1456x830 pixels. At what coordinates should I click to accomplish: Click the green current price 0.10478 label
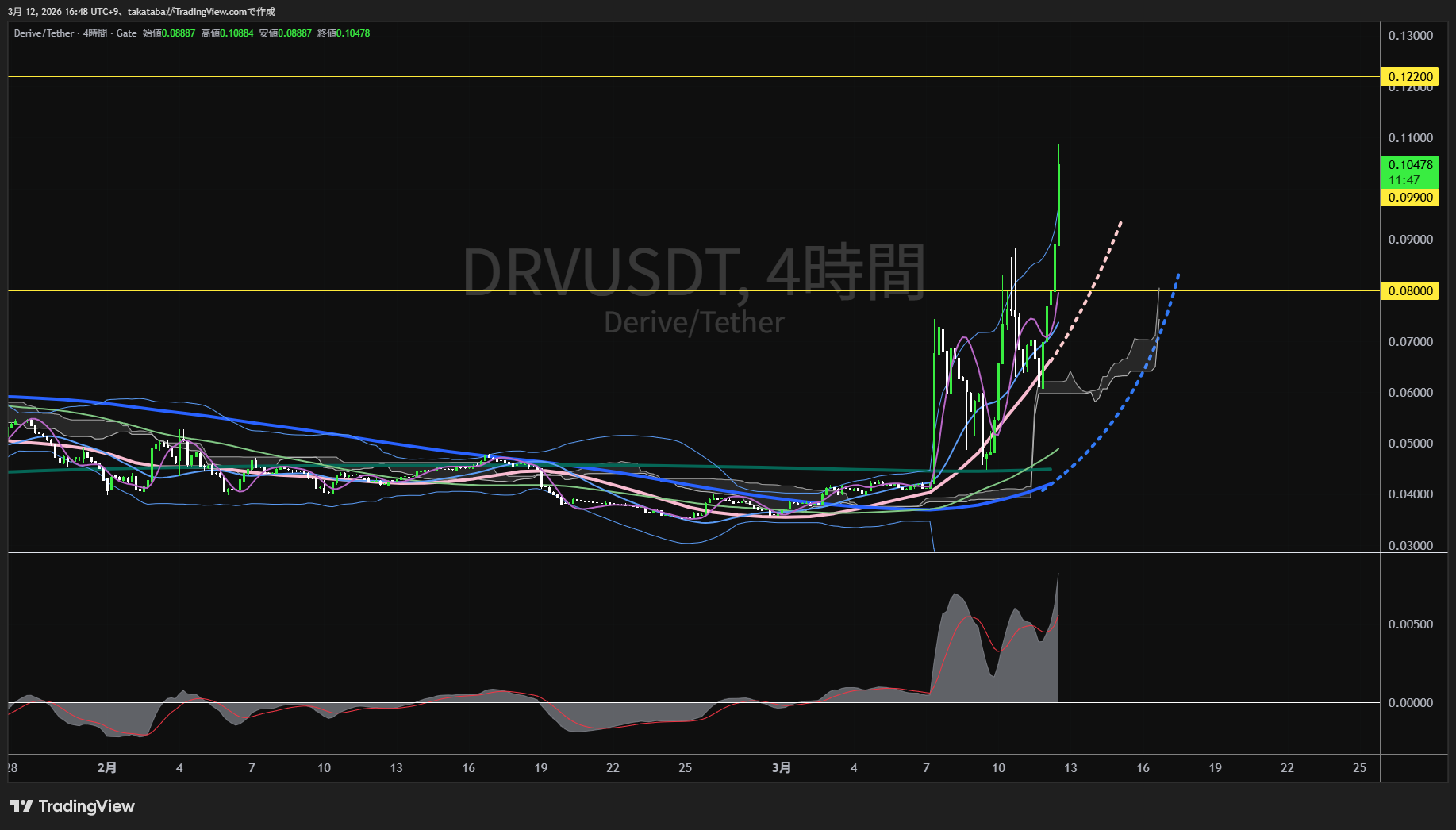[x=1410, y=165]
